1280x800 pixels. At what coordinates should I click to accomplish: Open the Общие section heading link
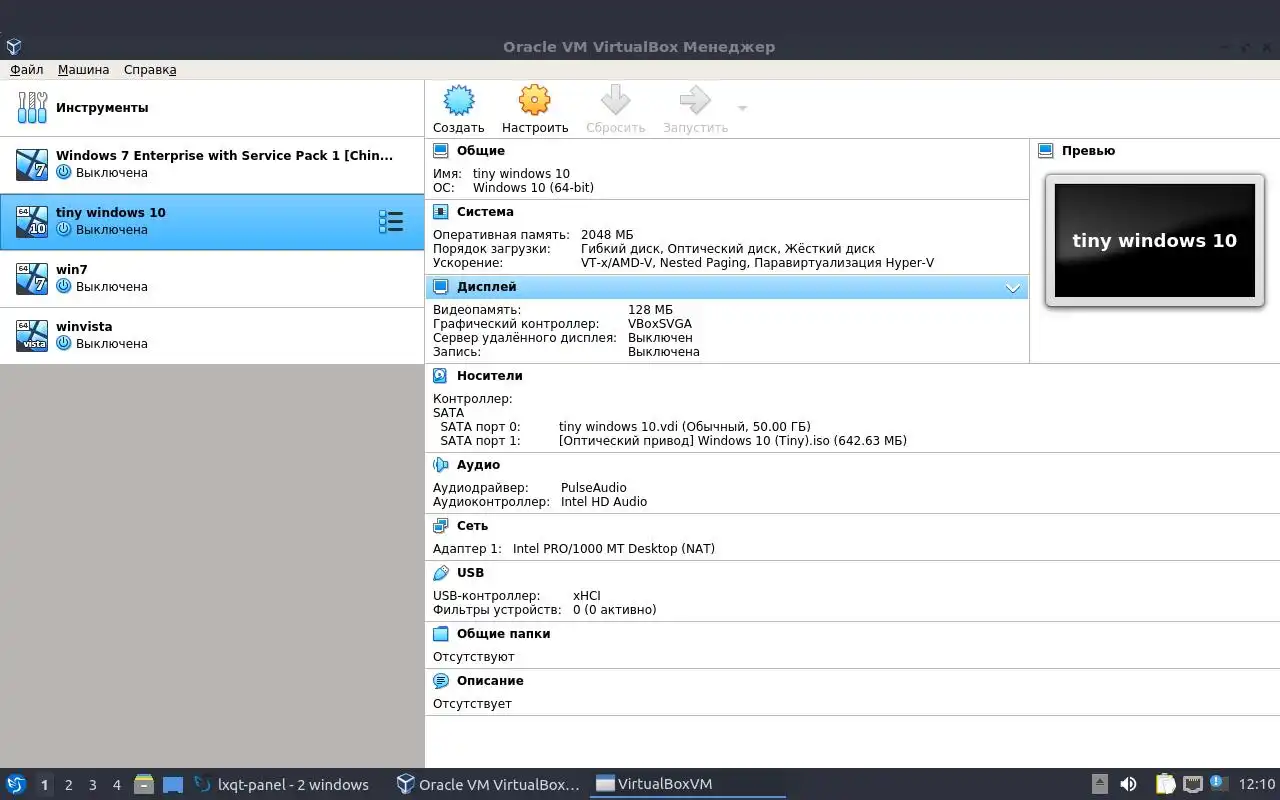point(481,151)
